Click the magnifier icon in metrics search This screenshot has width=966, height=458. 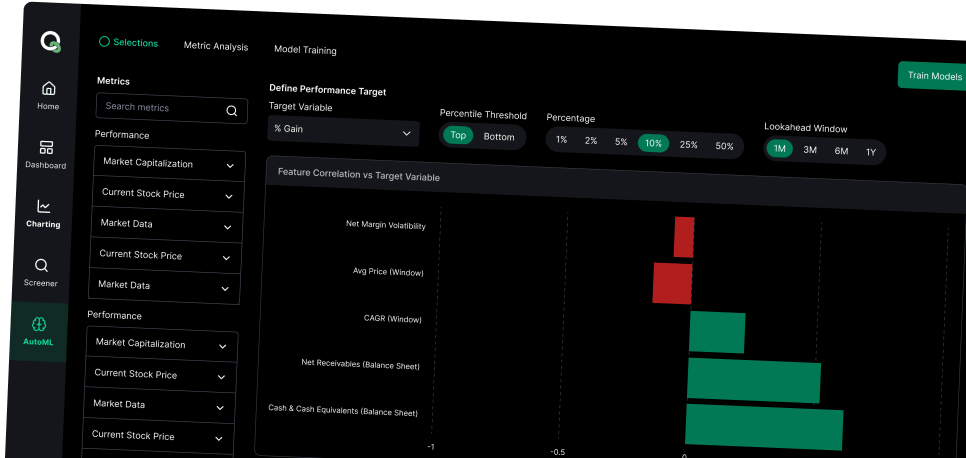[x=231, y=111]
